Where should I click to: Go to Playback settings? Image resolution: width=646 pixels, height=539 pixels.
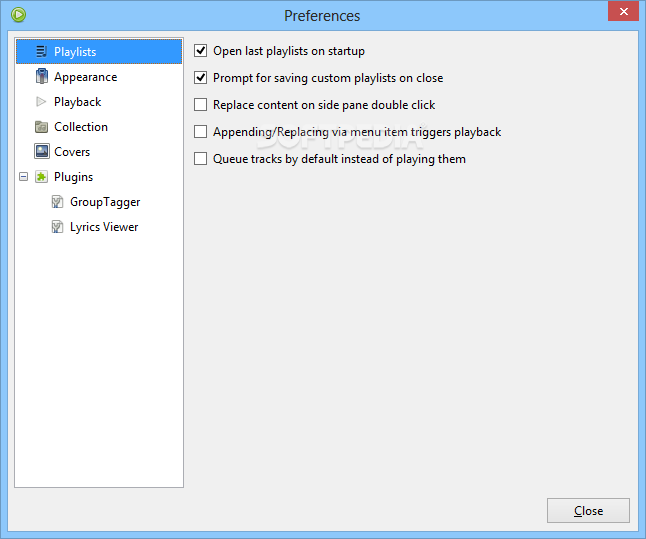tap(77, 102)
